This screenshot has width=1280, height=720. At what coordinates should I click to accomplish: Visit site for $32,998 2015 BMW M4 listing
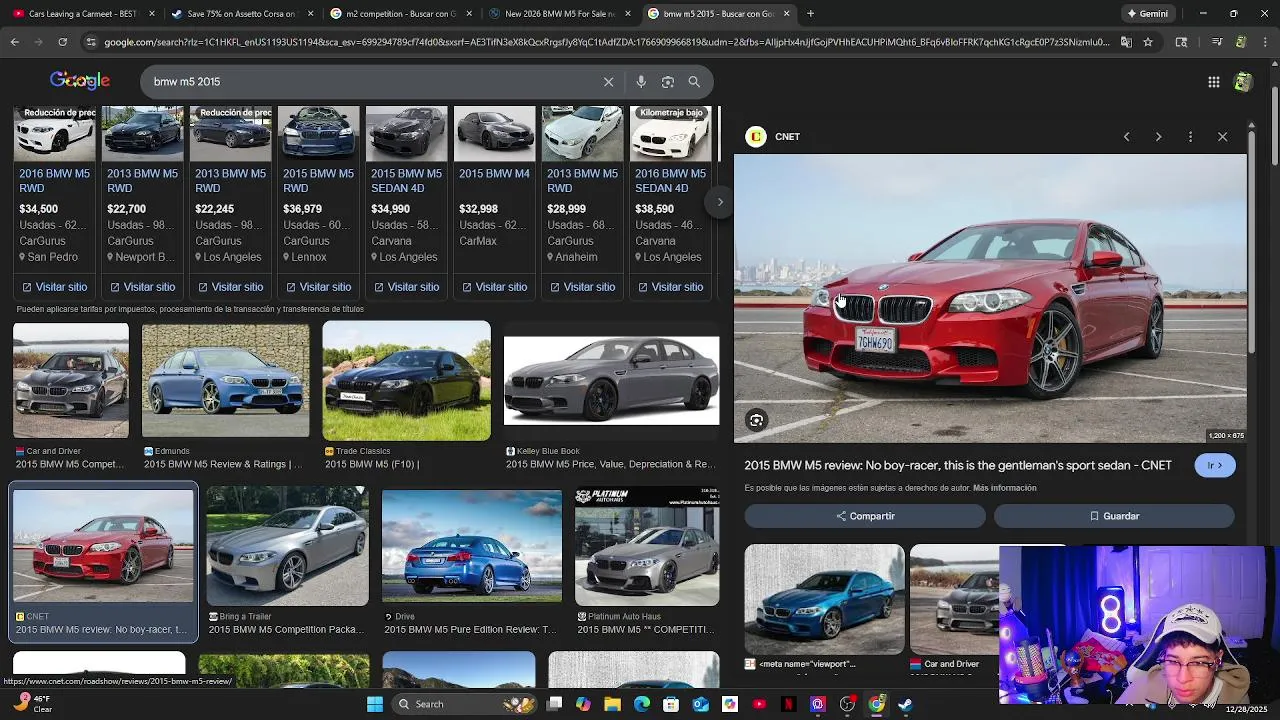(495, 287)
